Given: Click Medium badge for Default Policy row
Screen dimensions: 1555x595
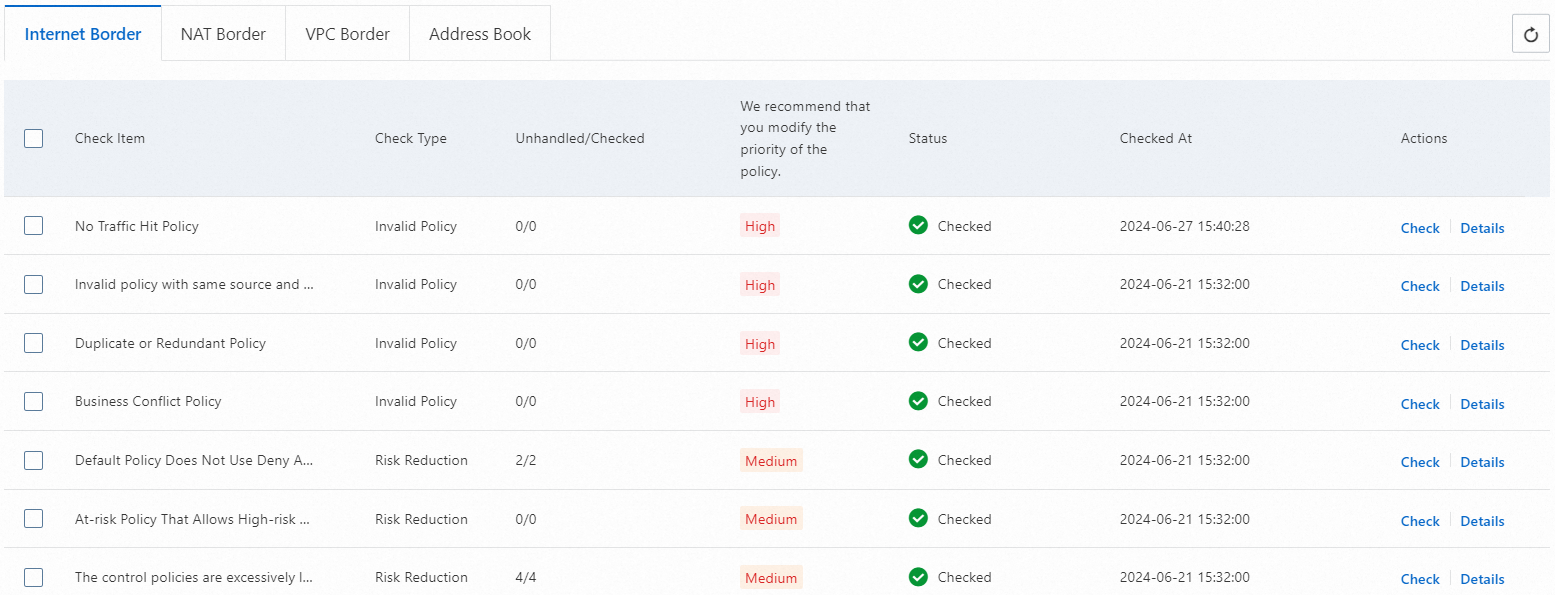Looking at the screenshot, I should tap(771, 461).
